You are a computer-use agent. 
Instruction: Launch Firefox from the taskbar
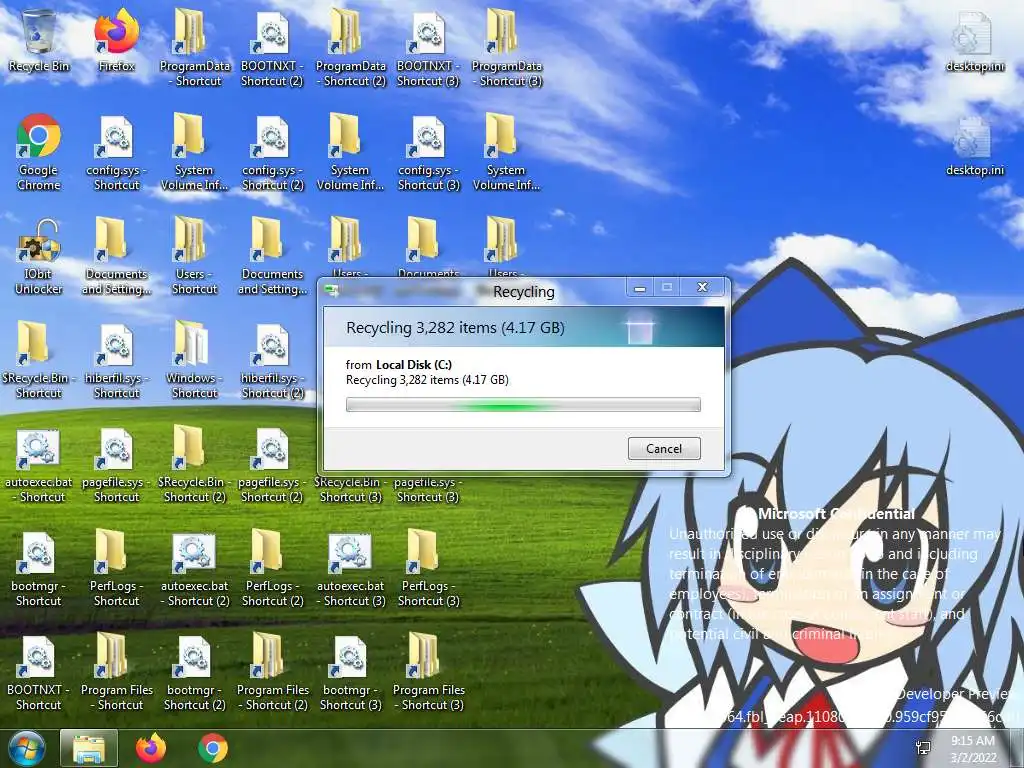click(x=151, y=748)
